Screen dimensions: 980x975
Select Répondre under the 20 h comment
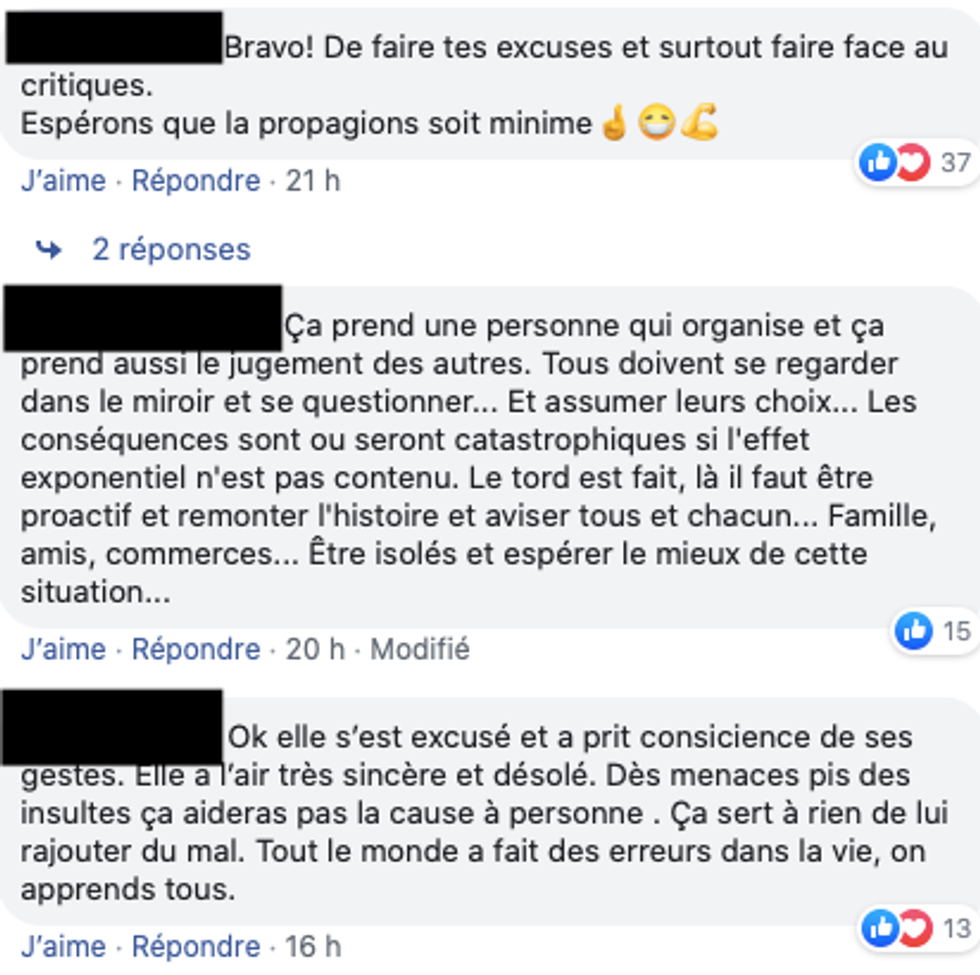point(196,649)
